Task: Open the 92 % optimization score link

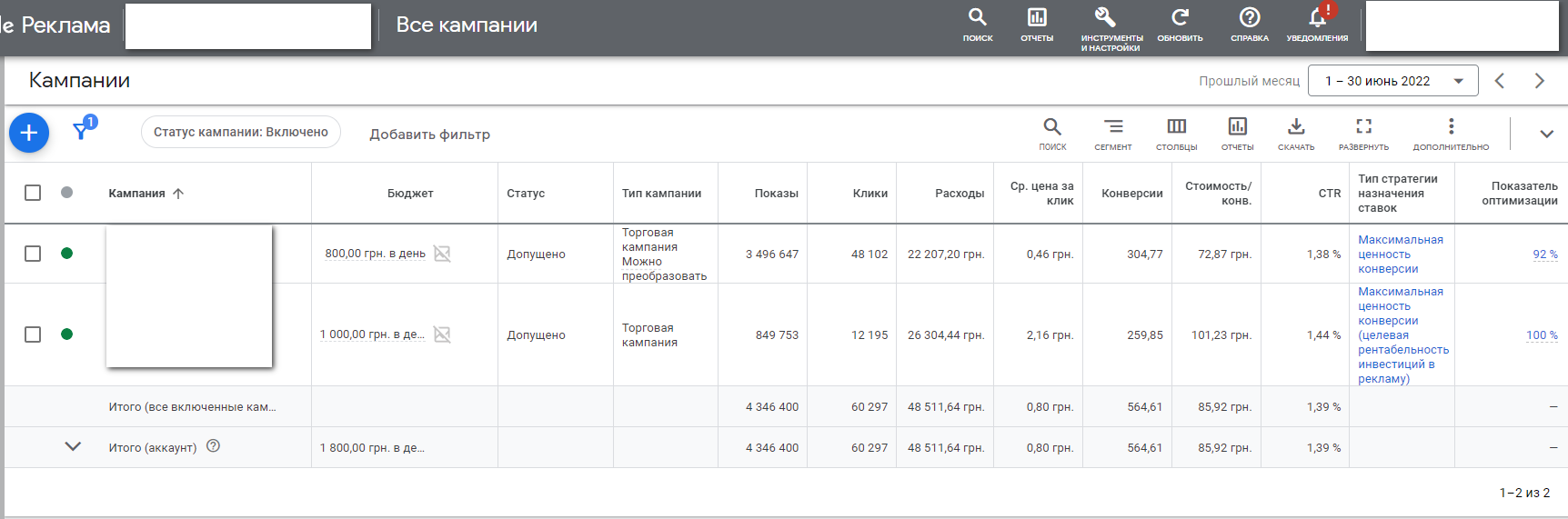Action: coord(1545,255)
